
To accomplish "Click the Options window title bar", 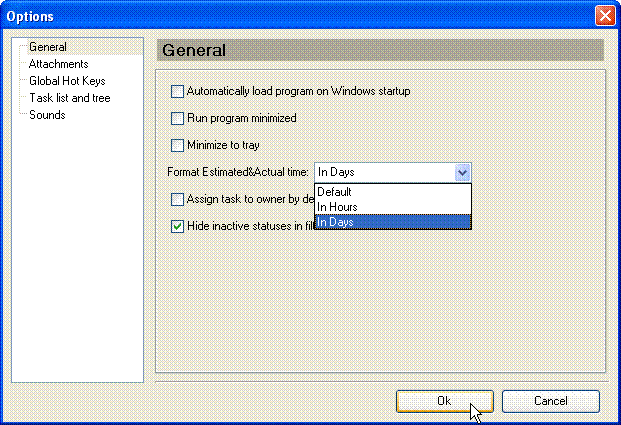I will point(300,16).
